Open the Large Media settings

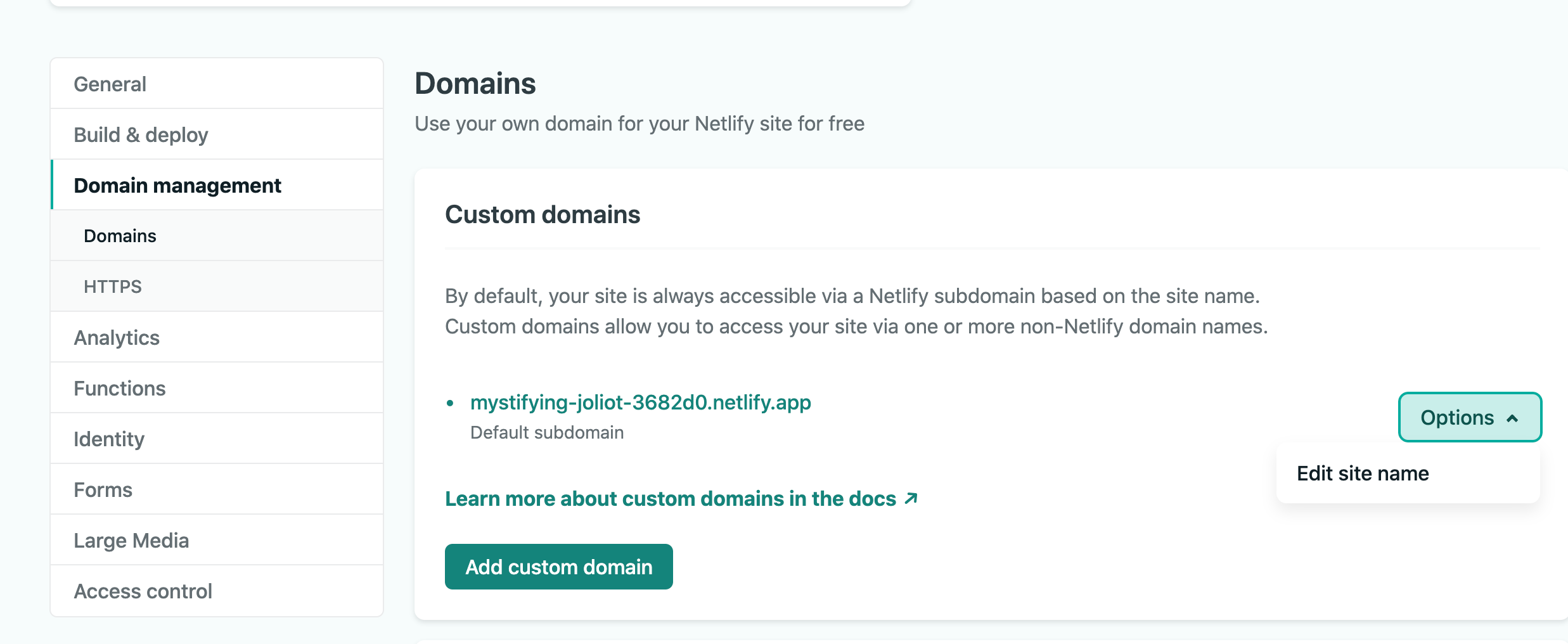coord(131,541)
